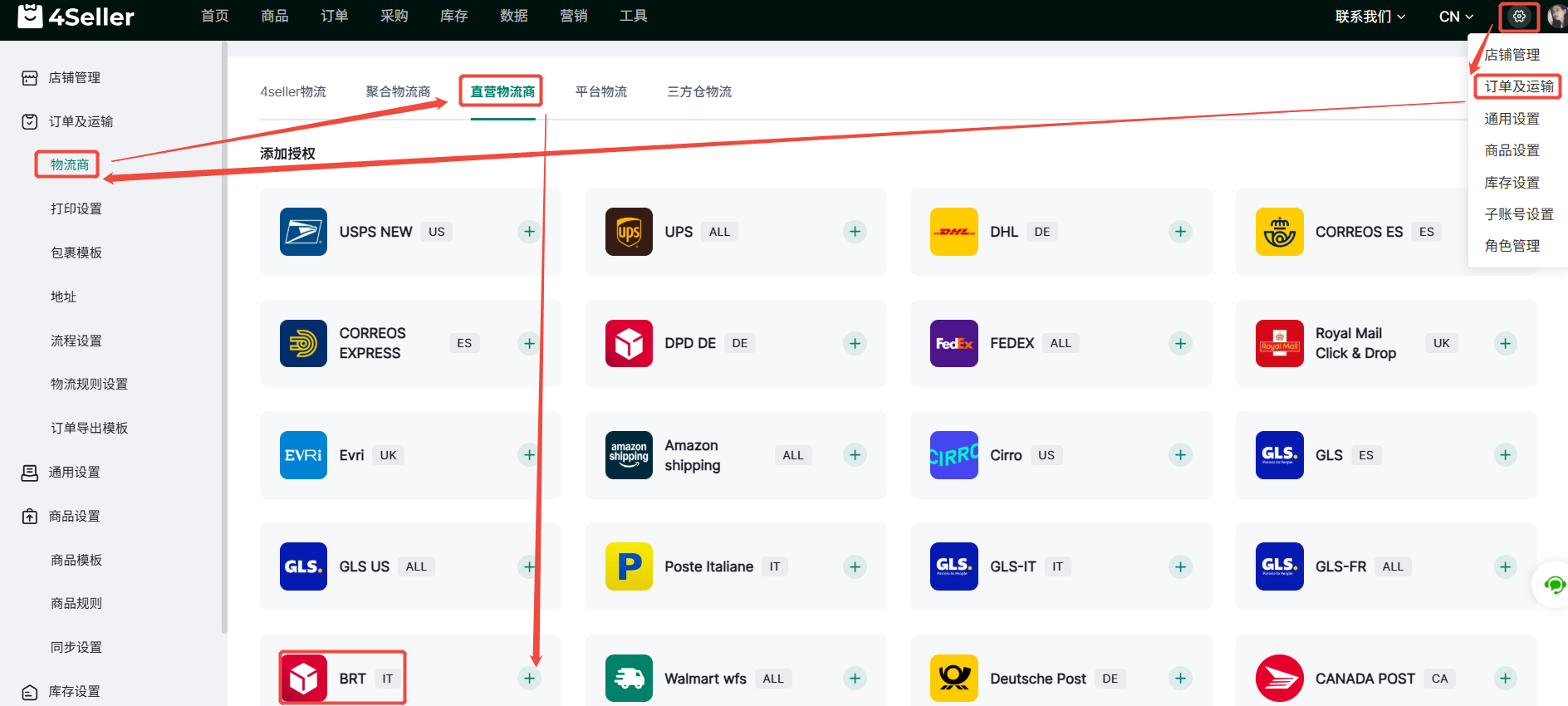Open 工具 in the top menu
This screenshot has width=1568, height=706.
click(634, 16)
